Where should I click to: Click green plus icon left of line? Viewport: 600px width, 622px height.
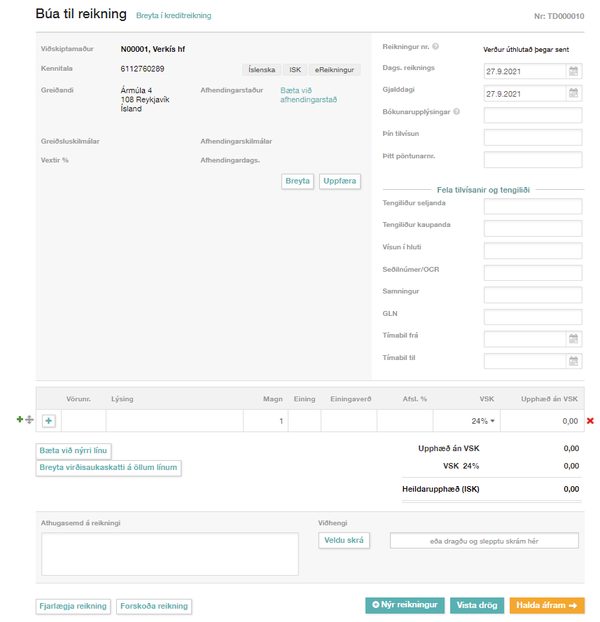coord(20,420)
